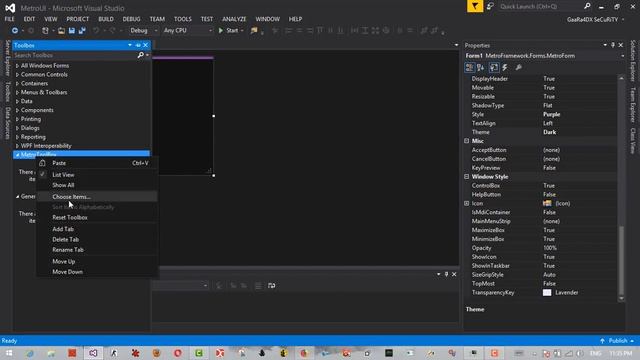This screenshot has width=640, height=360.
Task: Pin the Toolbox panel with auto-hide icon
Action: [138, 45]
